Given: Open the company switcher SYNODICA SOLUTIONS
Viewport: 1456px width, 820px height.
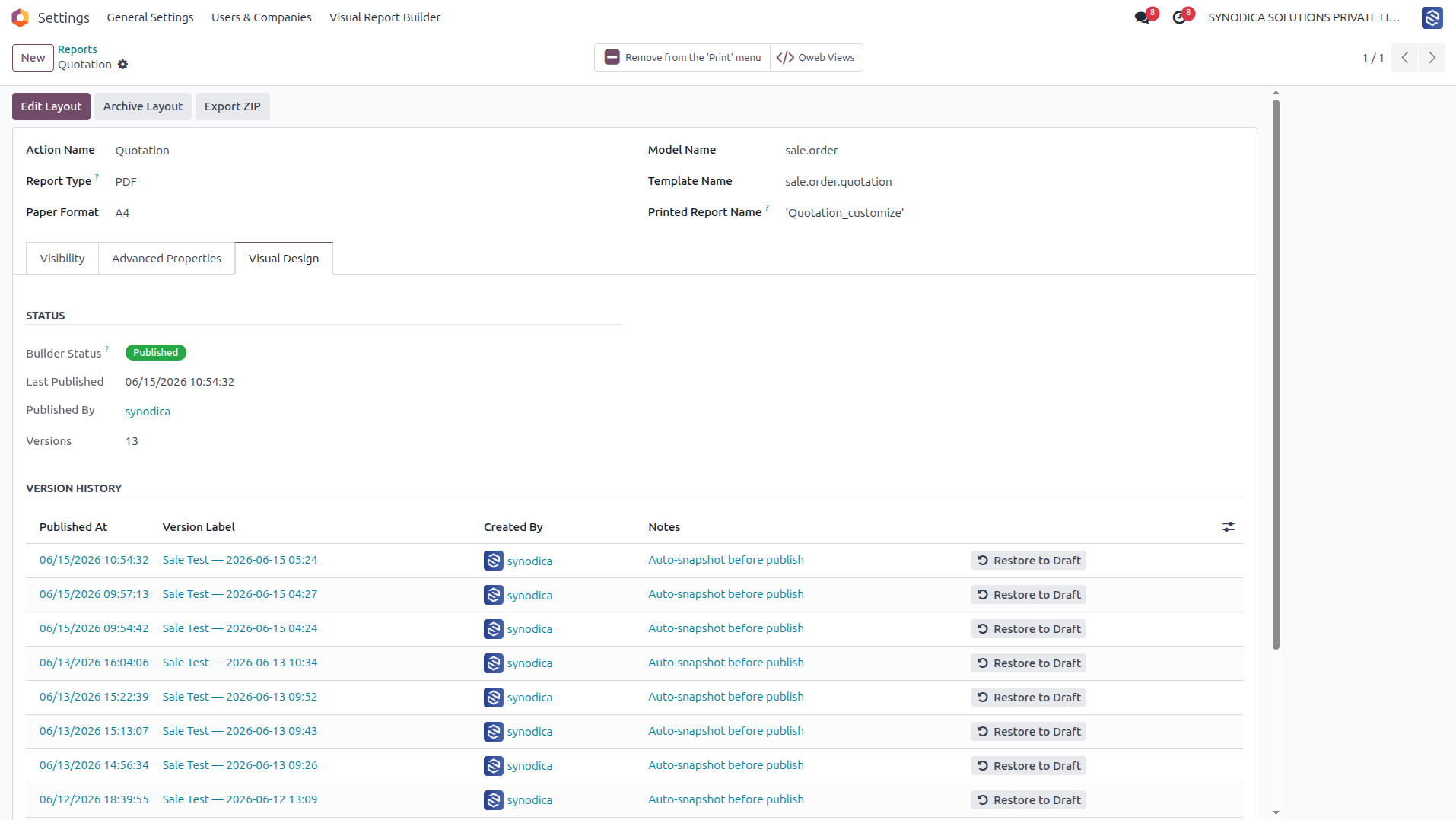Looking at the screenshot, I should (1304, 17).
